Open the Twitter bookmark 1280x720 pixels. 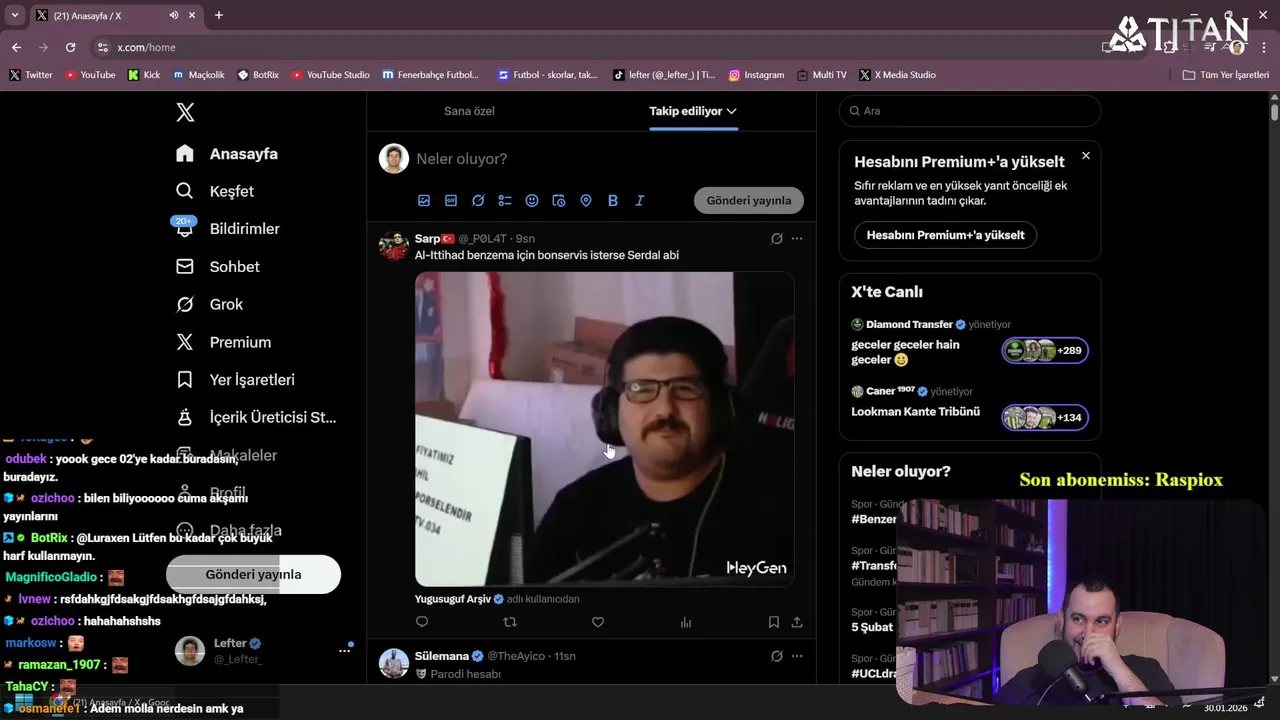pyautogui.click(x=31, y=75)
